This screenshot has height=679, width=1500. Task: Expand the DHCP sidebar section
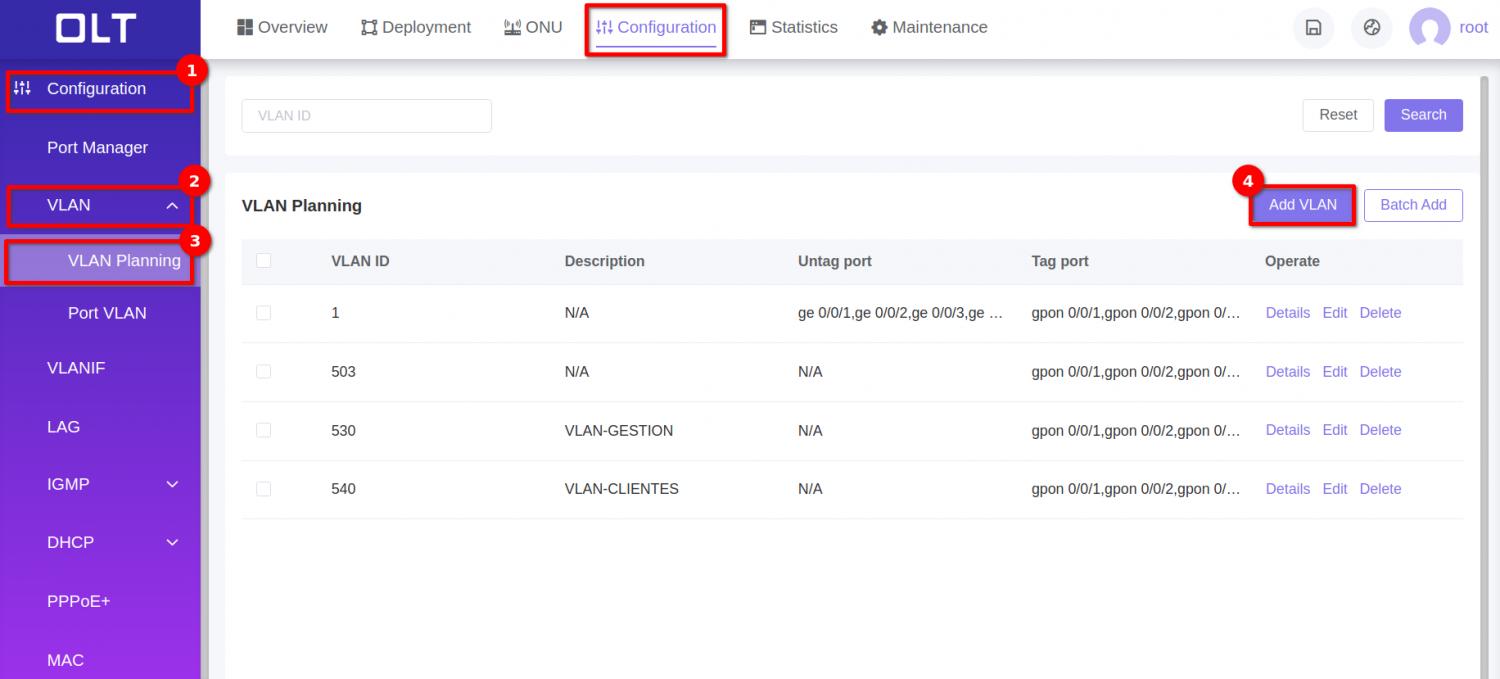click(172, 542)
